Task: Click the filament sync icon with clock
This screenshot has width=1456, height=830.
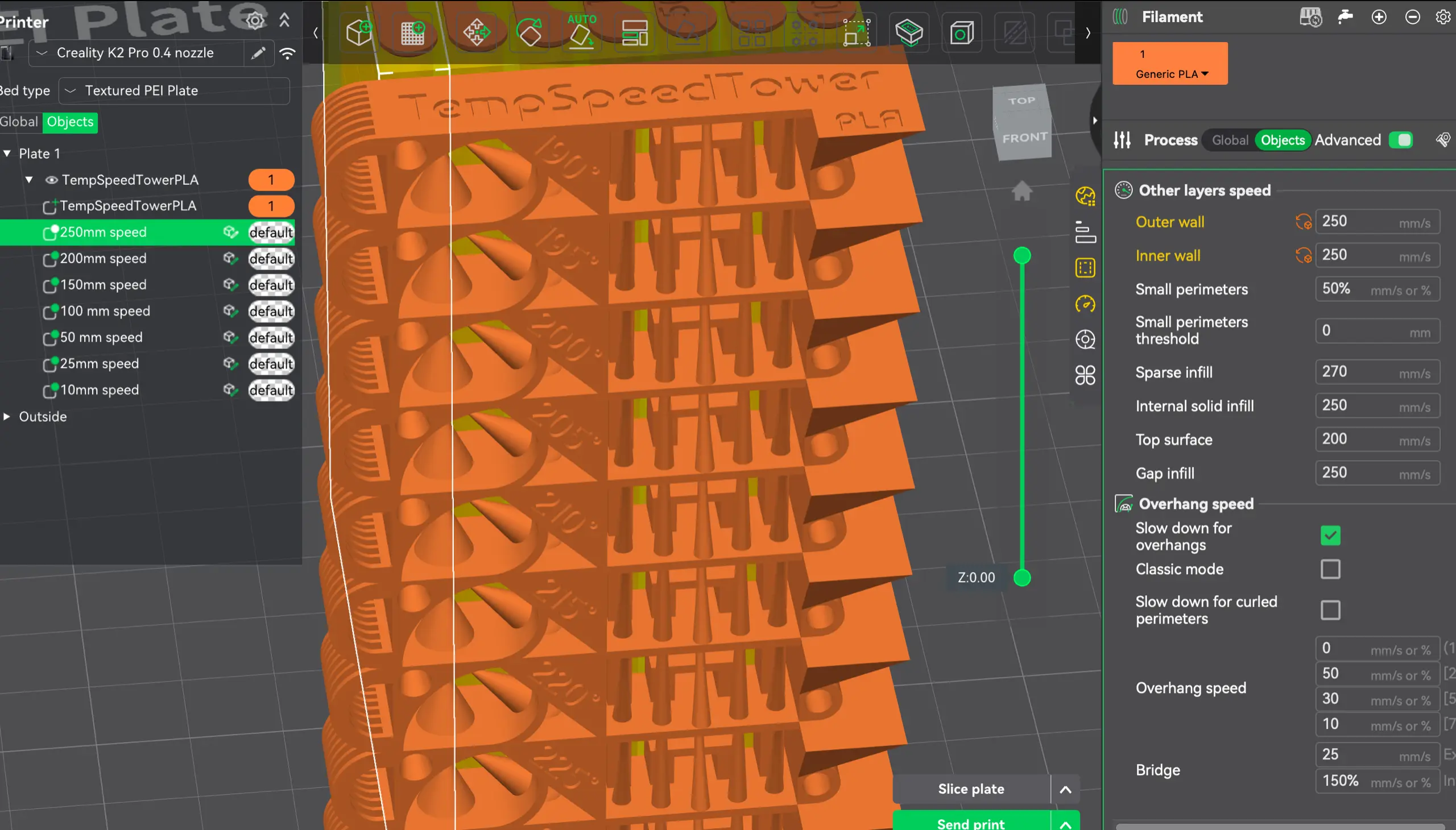Action: tap(1310, 17)
